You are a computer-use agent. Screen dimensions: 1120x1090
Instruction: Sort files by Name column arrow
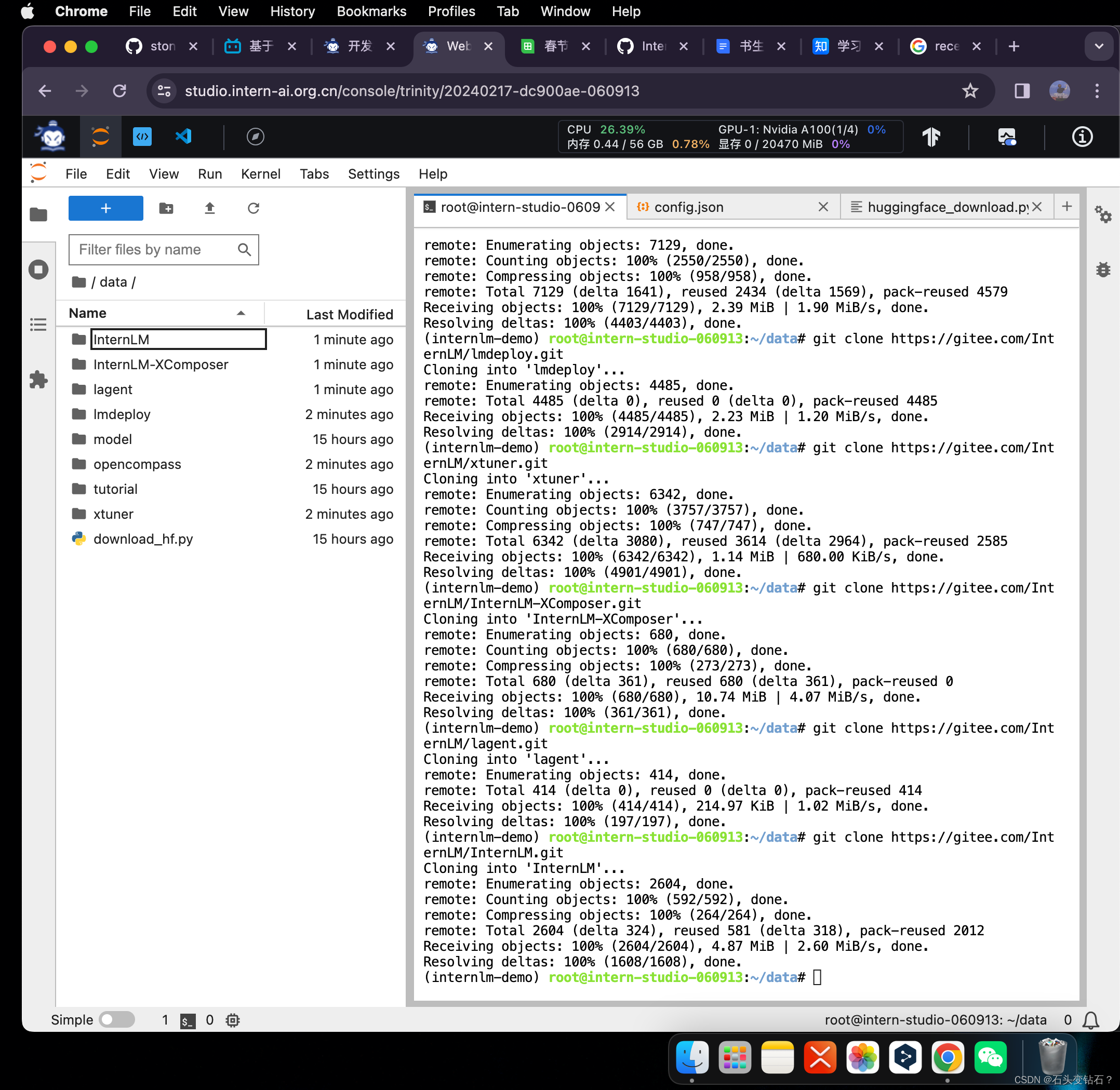(x=241, y=313)
